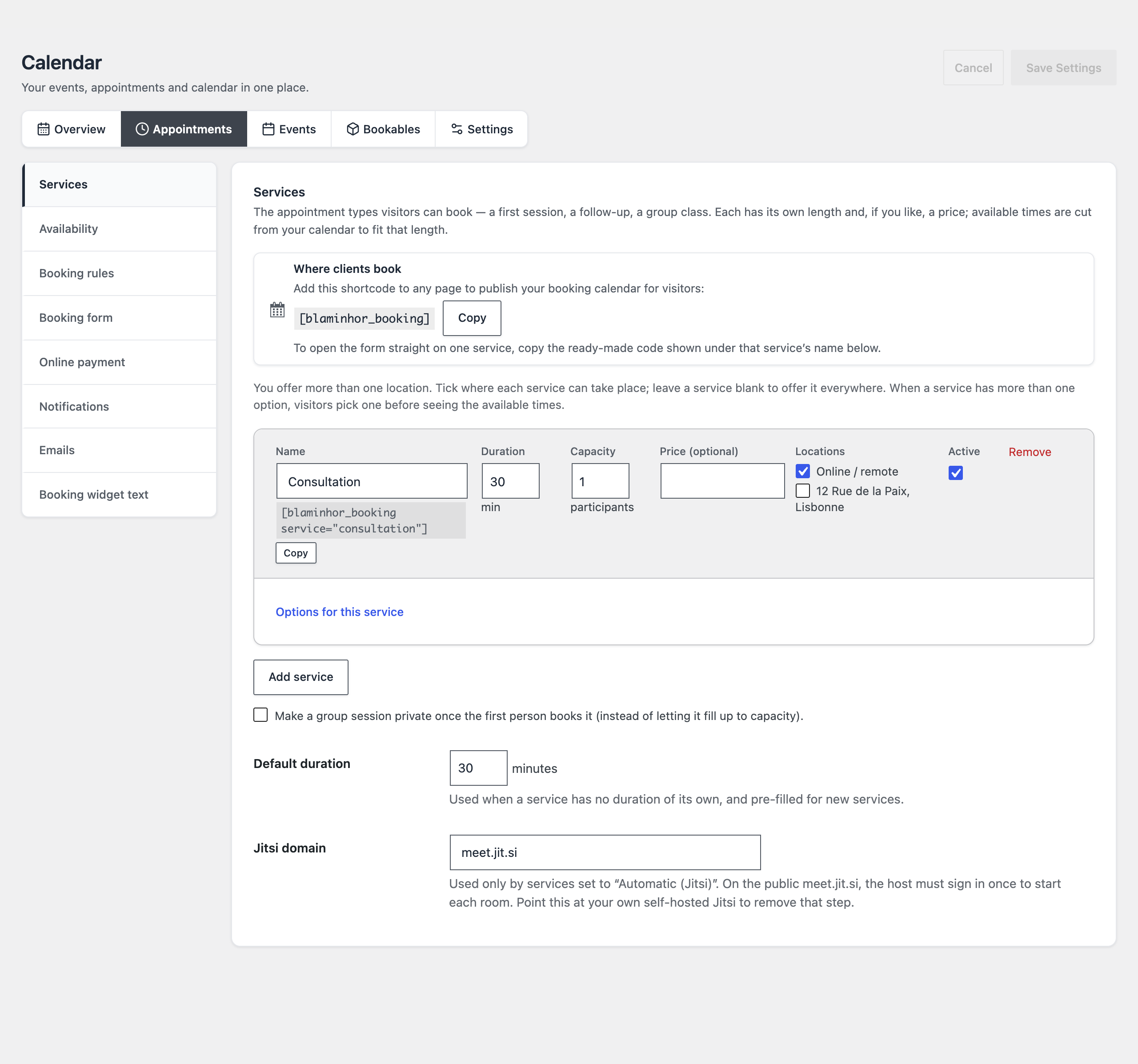Click the Default duration minutes field

pyautogui.click(x=478, y=768)
